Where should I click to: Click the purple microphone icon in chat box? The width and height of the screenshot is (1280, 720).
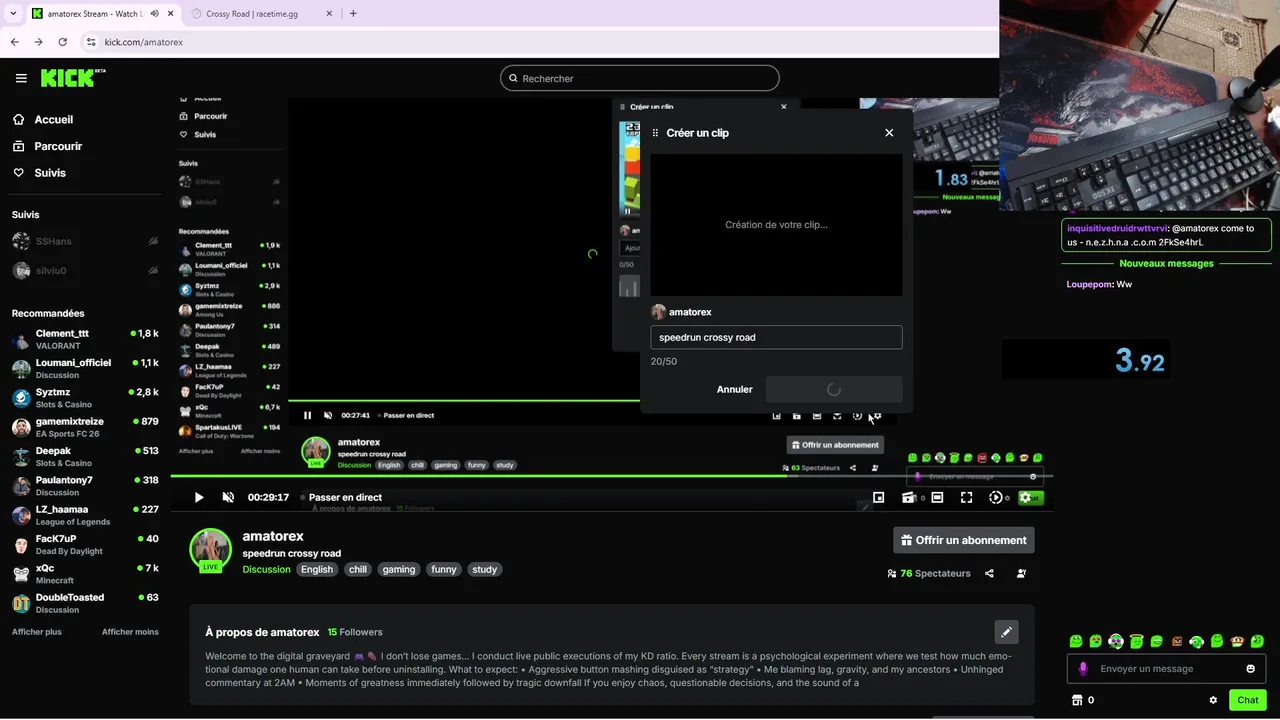coord(1083,669)
